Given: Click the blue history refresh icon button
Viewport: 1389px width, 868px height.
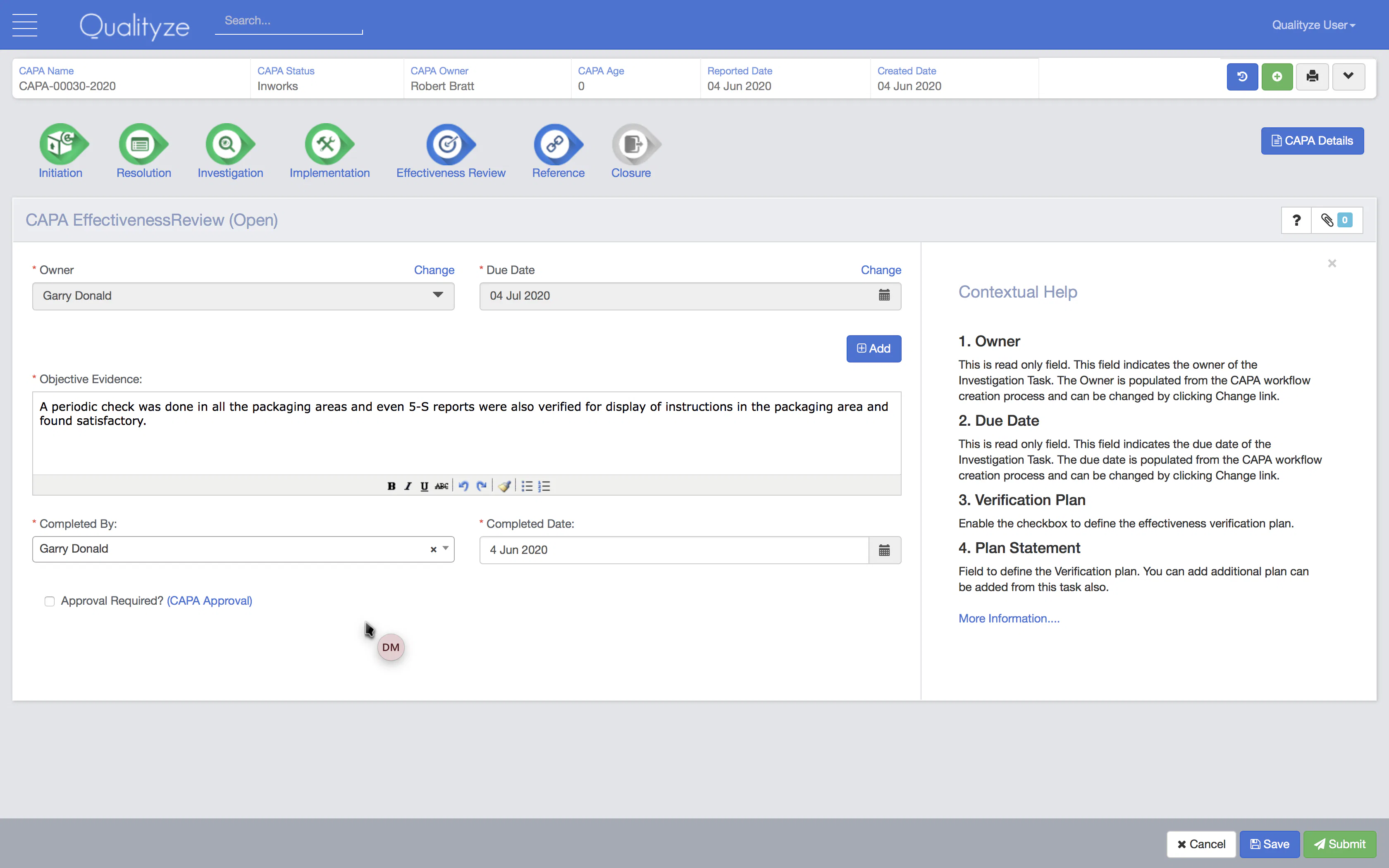Looking at the screenshot, I should point(1242,77).
